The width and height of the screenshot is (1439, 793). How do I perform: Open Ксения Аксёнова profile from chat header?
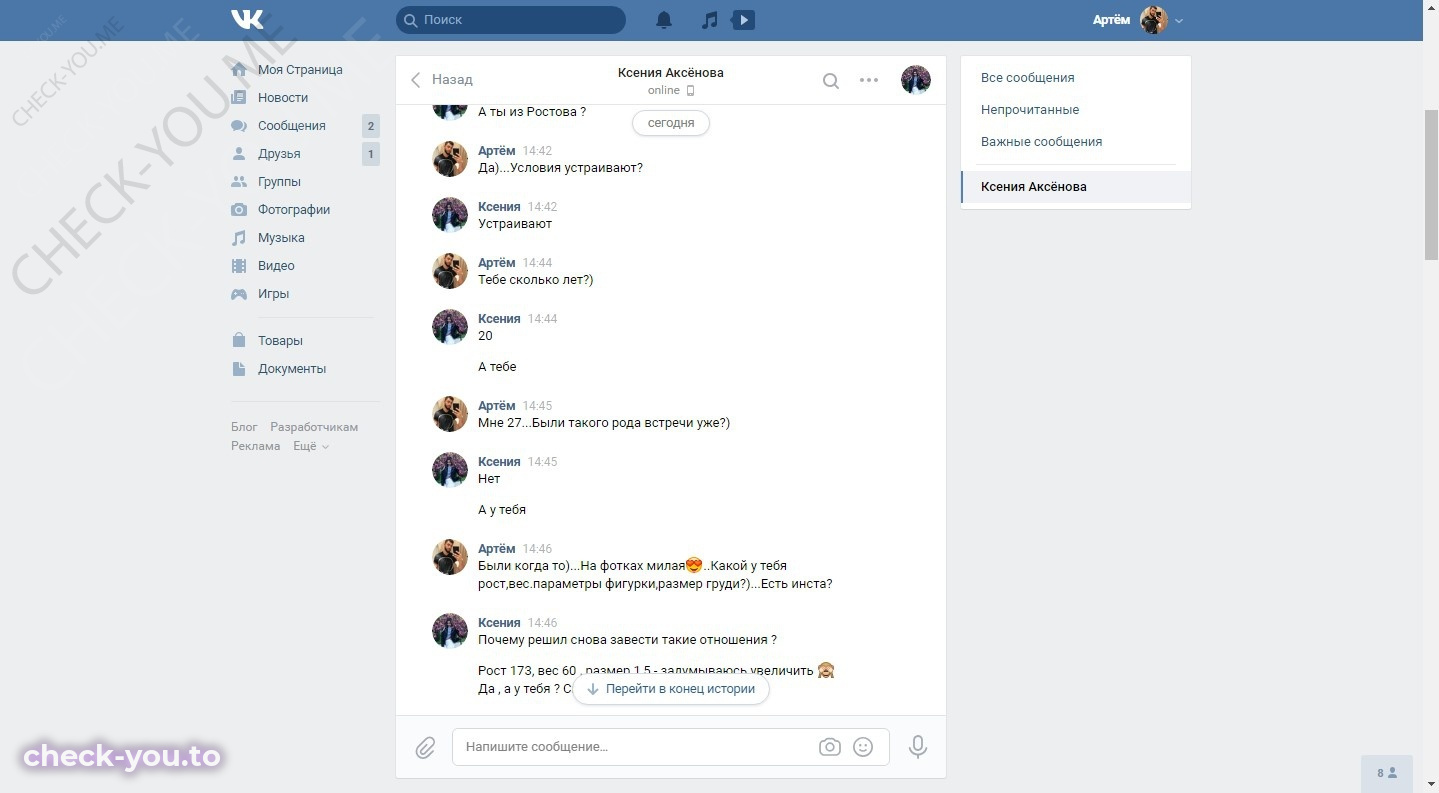(x=670, y=73)
